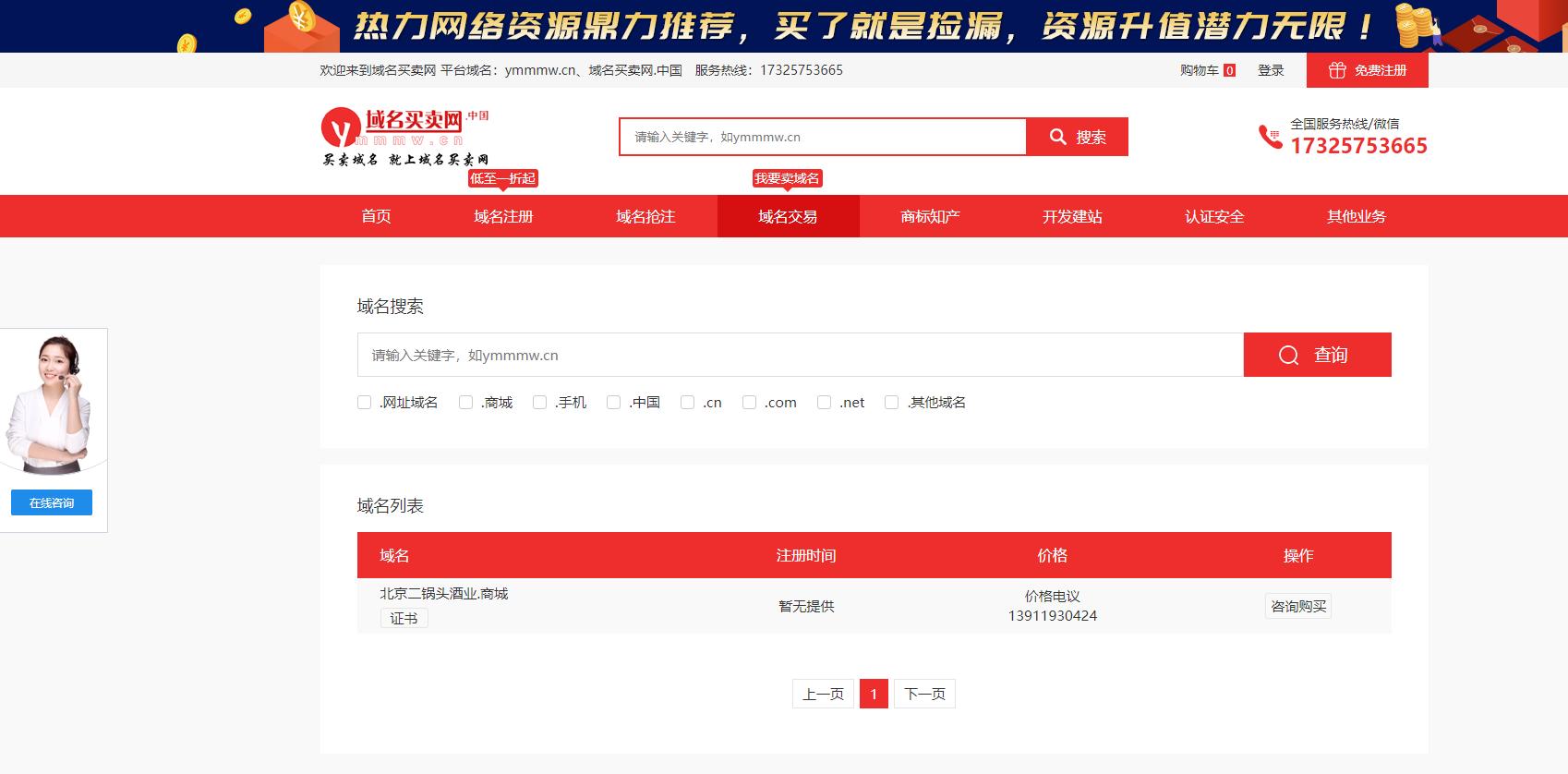Click the 暂无提供 cell
This screenshot has width=1568, height=774.
tap(806, 606)
